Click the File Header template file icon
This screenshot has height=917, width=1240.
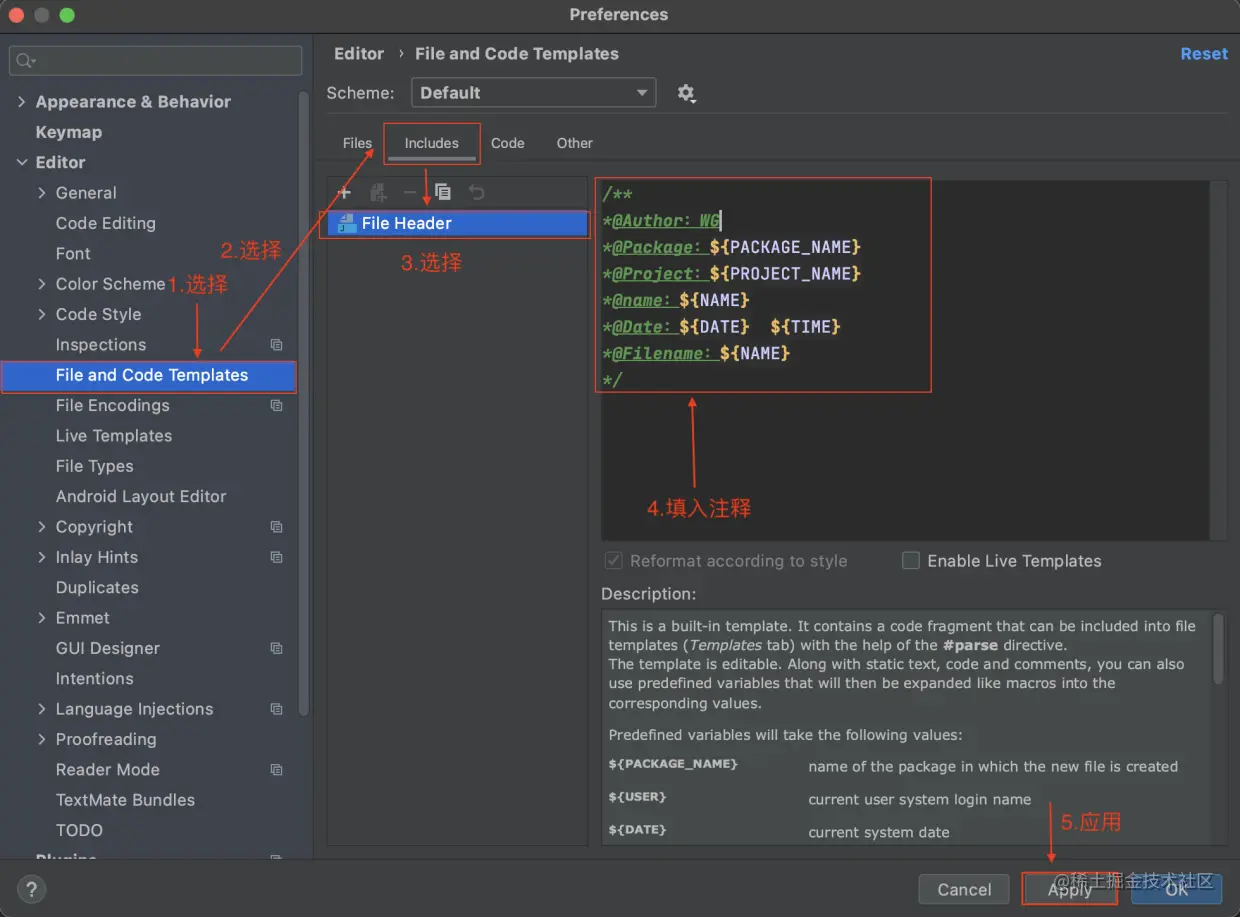[x=347, y=223]
